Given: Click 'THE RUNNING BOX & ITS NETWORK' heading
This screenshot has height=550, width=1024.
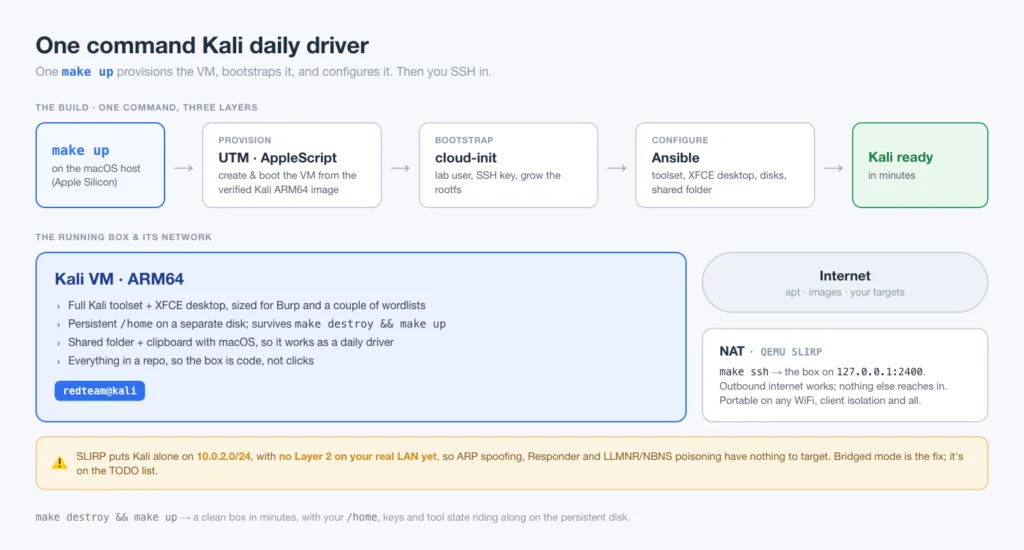Looking at the screenshot, I should point(123,237).
